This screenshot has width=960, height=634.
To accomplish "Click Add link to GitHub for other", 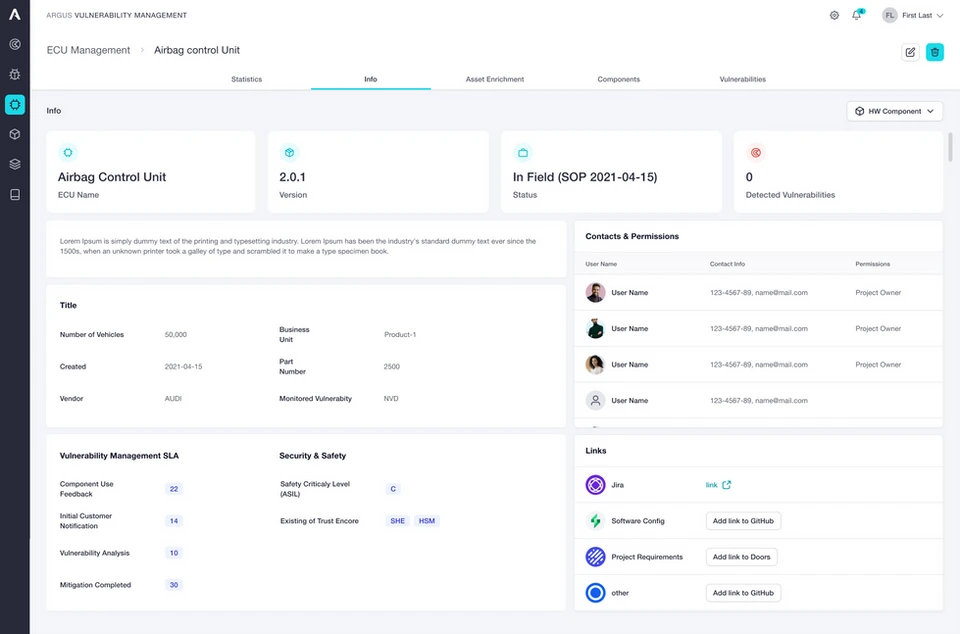I will [x=743, y=593].
